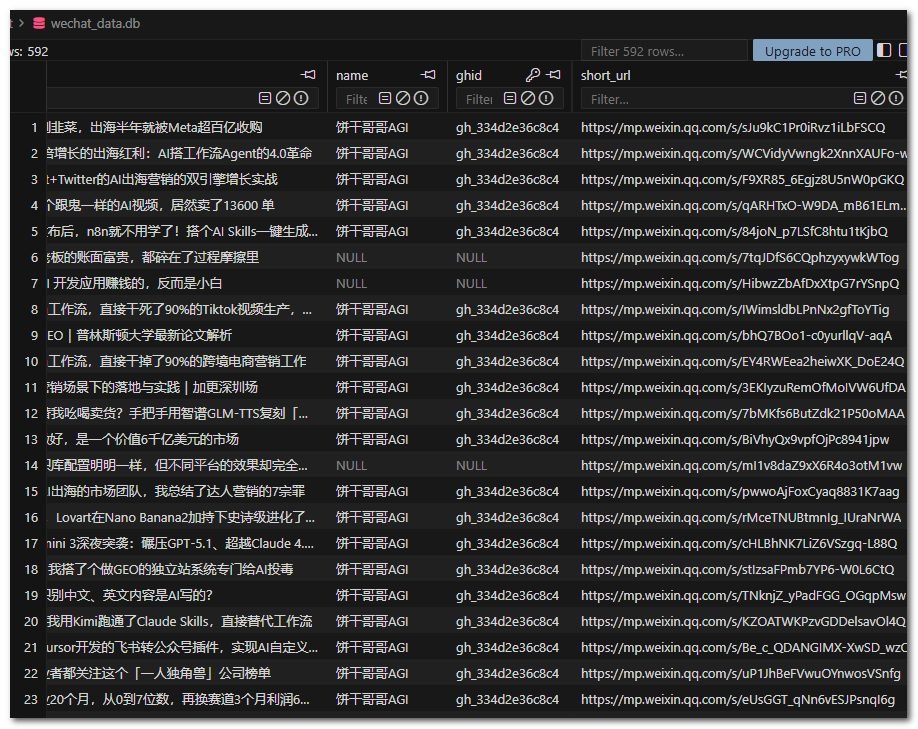The width and height of the screenshot is (918, 729).
Task: Click the square-lines icon in name filter
Action: 385,98
